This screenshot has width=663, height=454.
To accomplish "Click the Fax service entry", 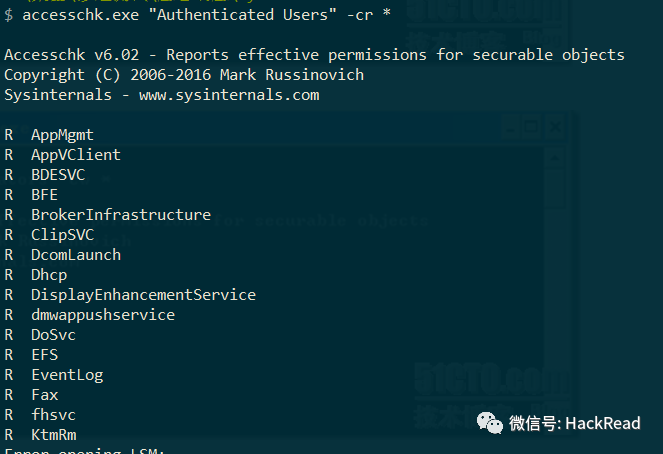I will (44, 395).
